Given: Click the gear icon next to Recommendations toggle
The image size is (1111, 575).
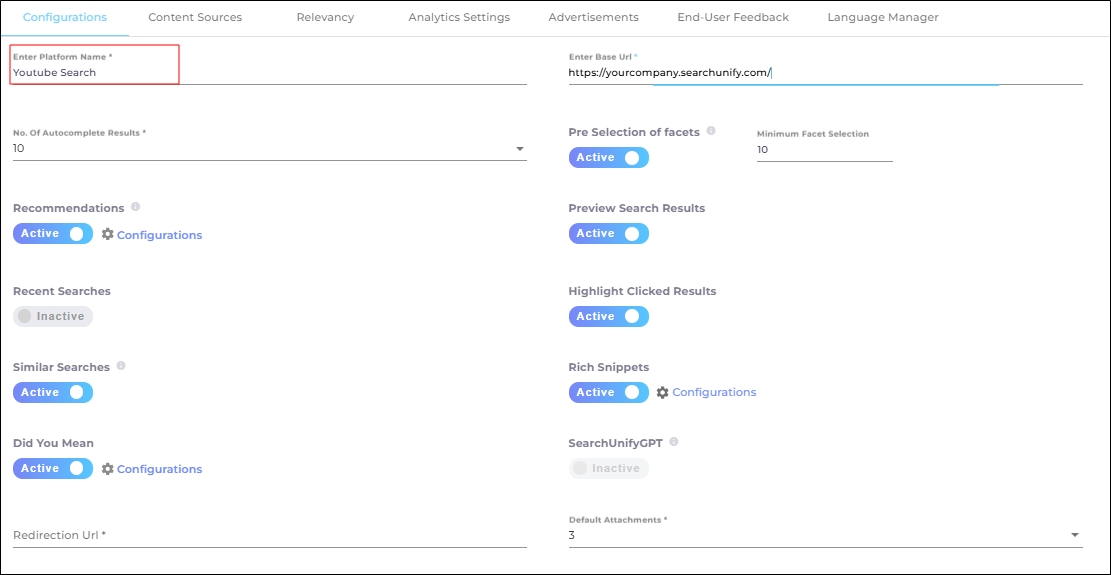Looking at the screenshot, I should point(108,234).
